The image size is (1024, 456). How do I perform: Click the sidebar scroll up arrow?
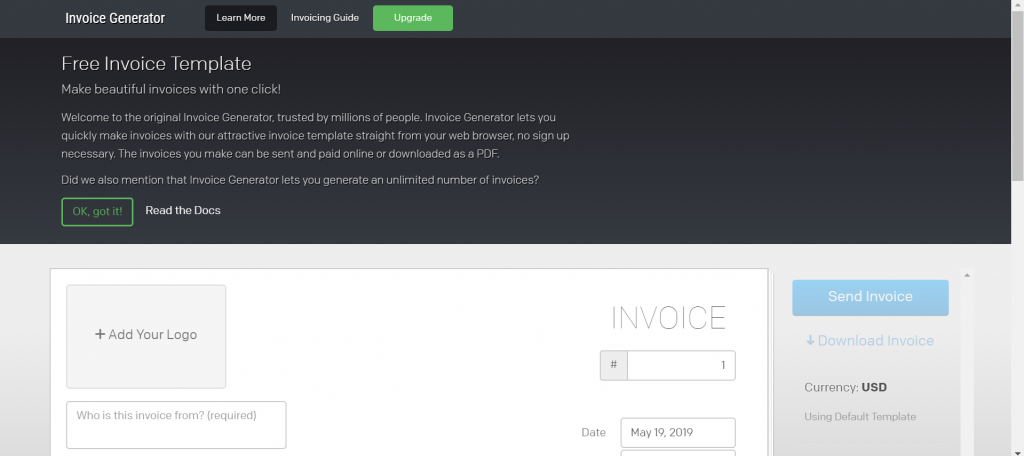click(966, 276)
